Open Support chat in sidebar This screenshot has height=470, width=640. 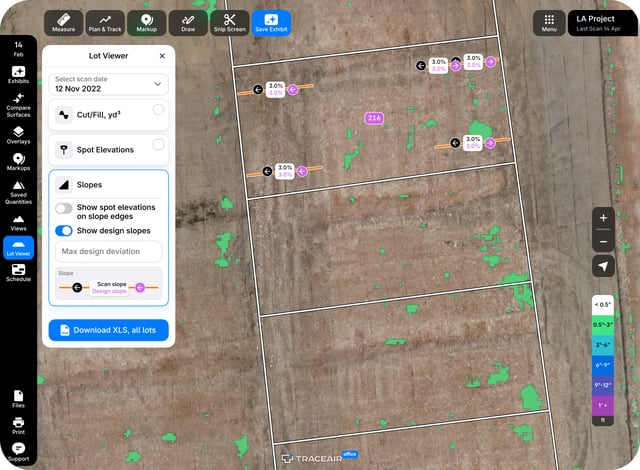point(18,452)
